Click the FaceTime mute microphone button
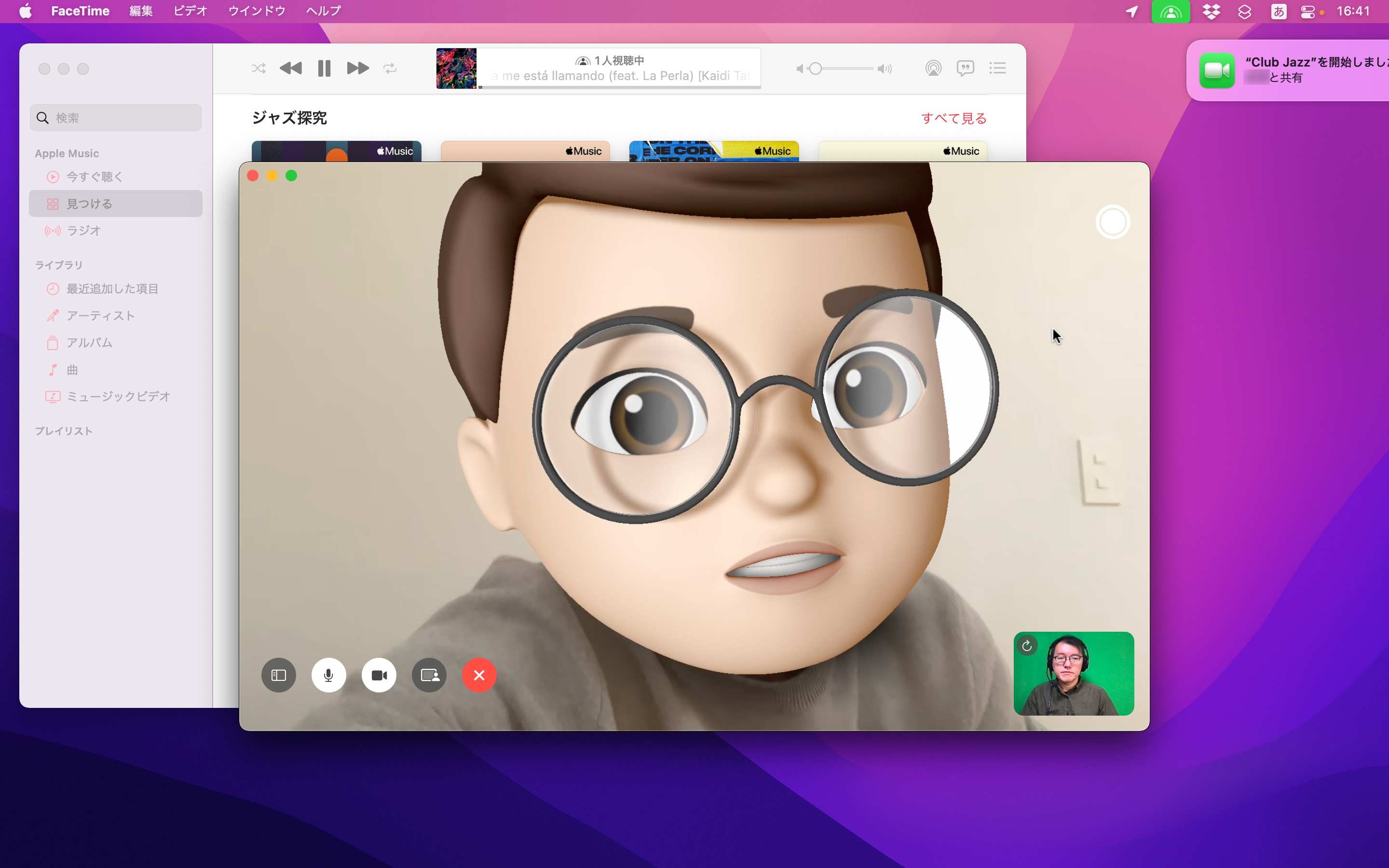The image size is (1389, 868). pos(329,674)
